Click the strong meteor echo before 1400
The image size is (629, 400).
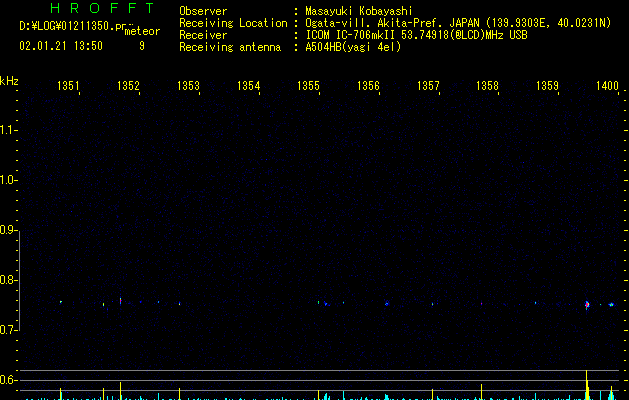[587, 305]
